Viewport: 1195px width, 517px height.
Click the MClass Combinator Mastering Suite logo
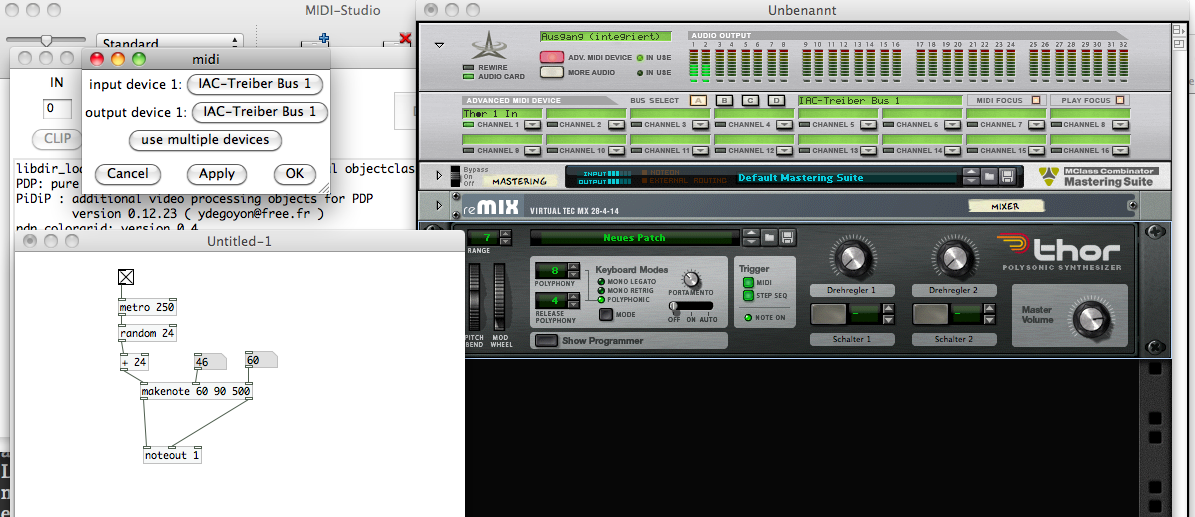(1097, 177)
